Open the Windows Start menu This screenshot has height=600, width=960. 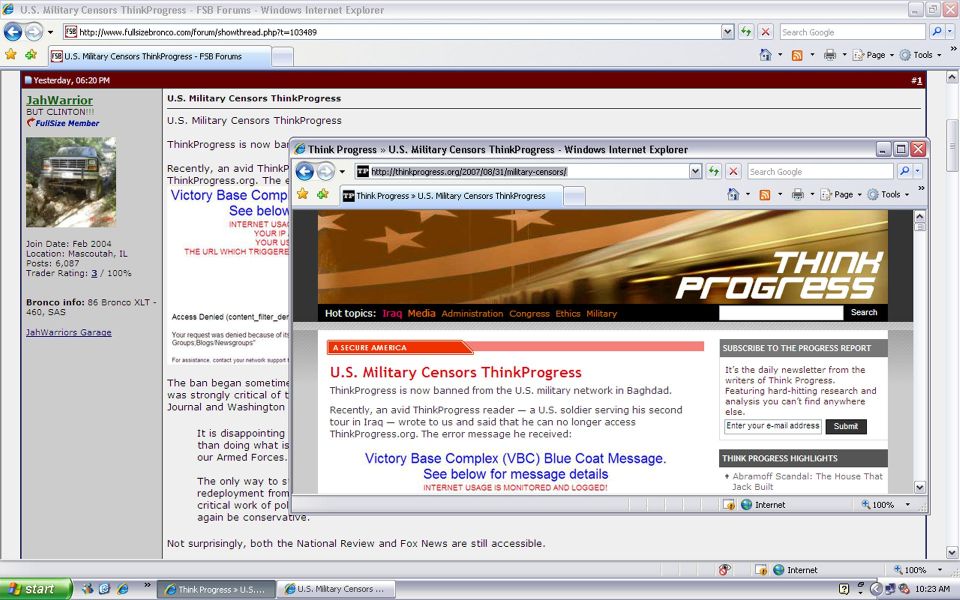34,589
